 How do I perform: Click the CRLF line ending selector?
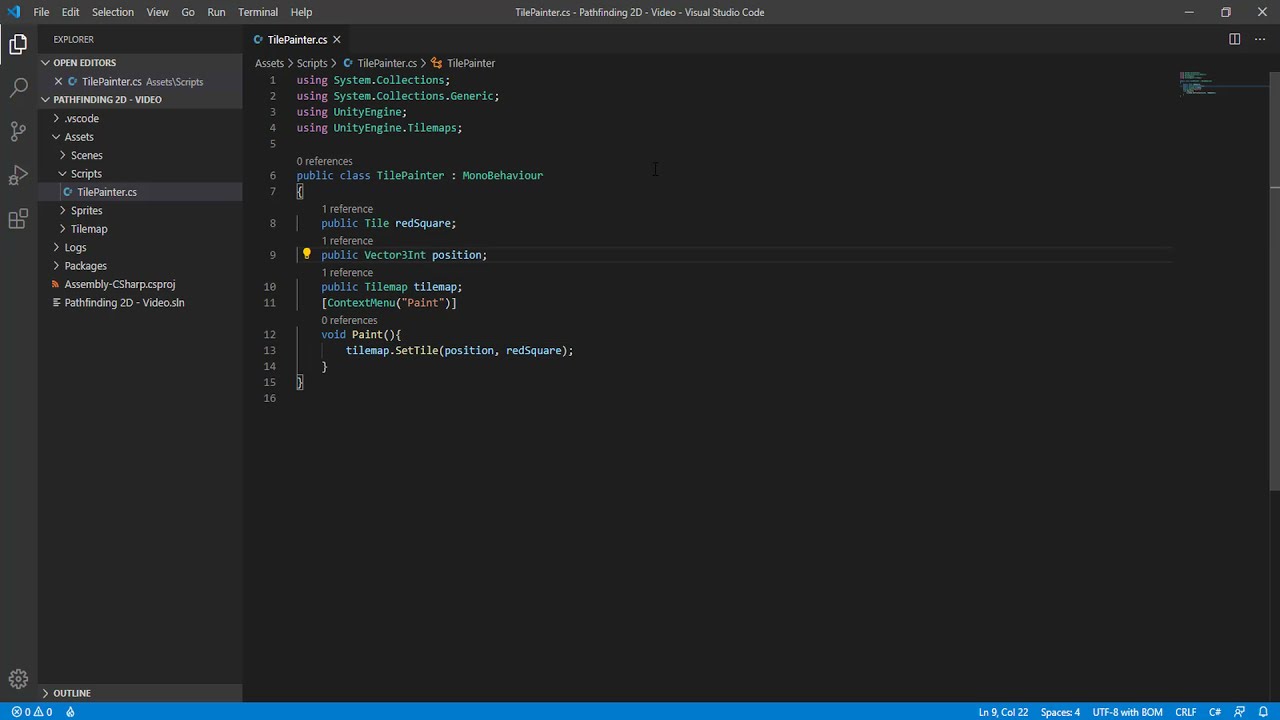1185,712
